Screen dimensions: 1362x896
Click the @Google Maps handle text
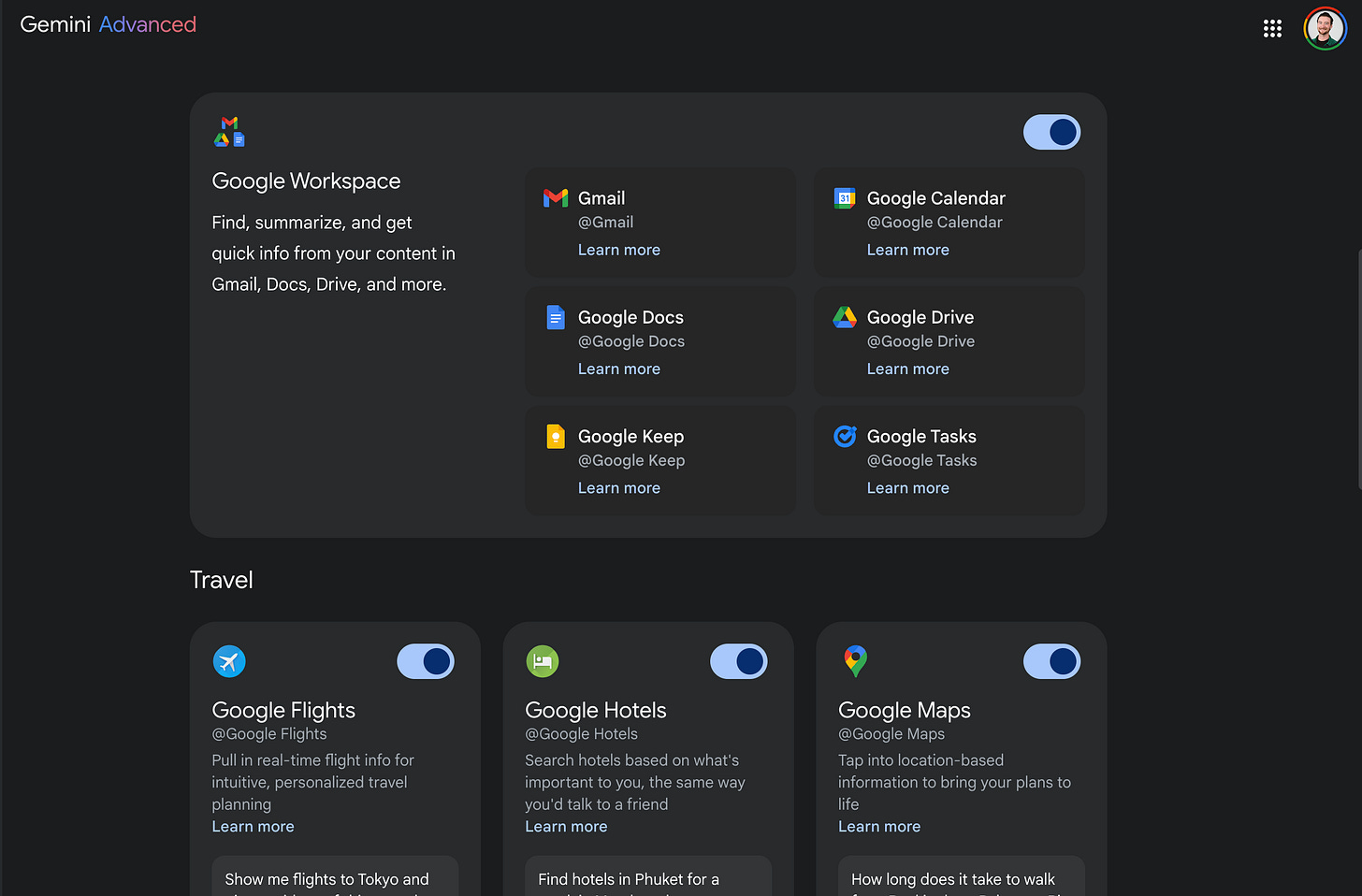pos(891,734)
